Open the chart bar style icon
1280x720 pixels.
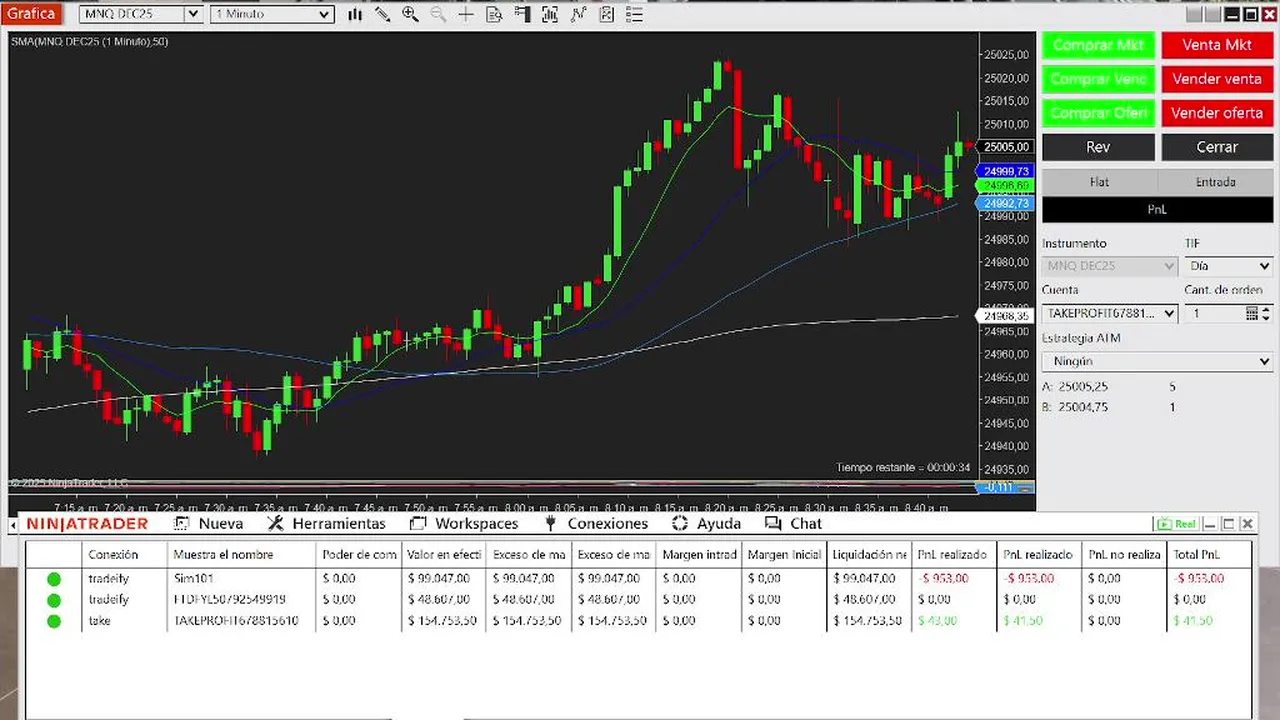355,14
